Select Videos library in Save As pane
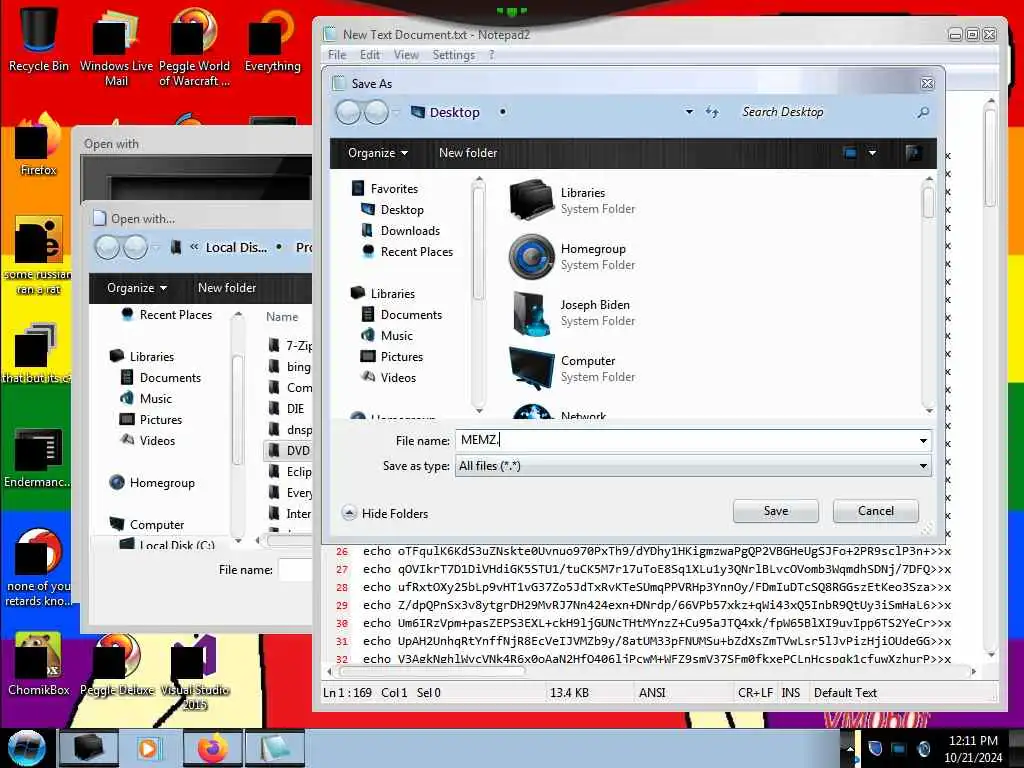Screen dimensions: 1024x768 [389, 377]
